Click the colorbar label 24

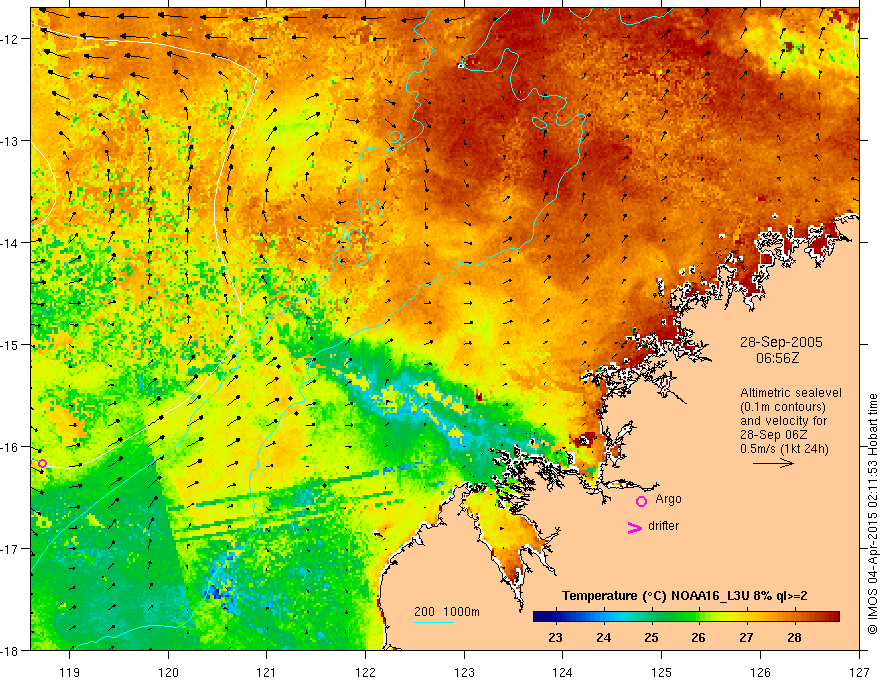tap(603, 637)
